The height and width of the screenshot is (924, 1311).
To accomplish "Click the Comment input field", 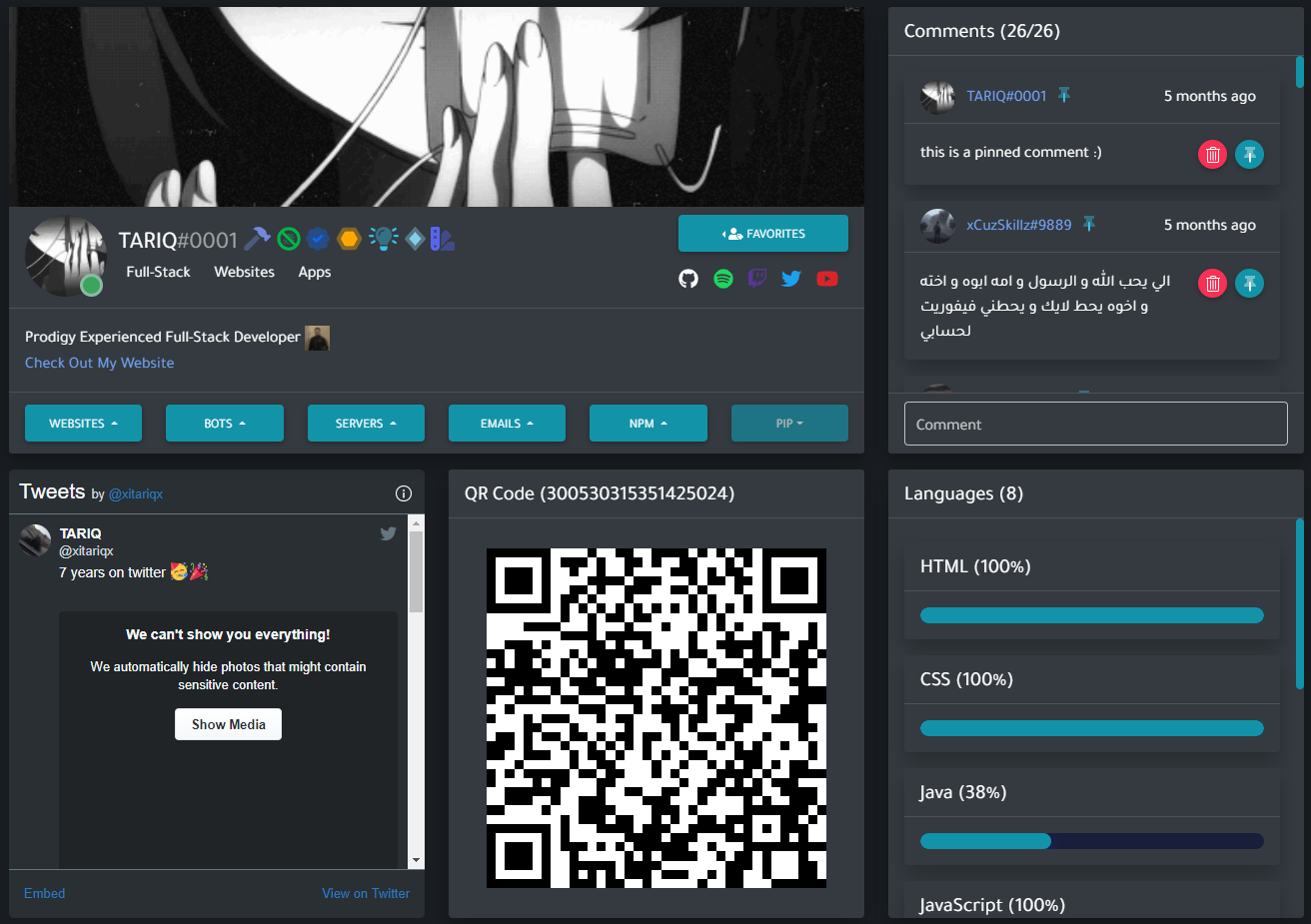I will click(x=1096, y=424).
